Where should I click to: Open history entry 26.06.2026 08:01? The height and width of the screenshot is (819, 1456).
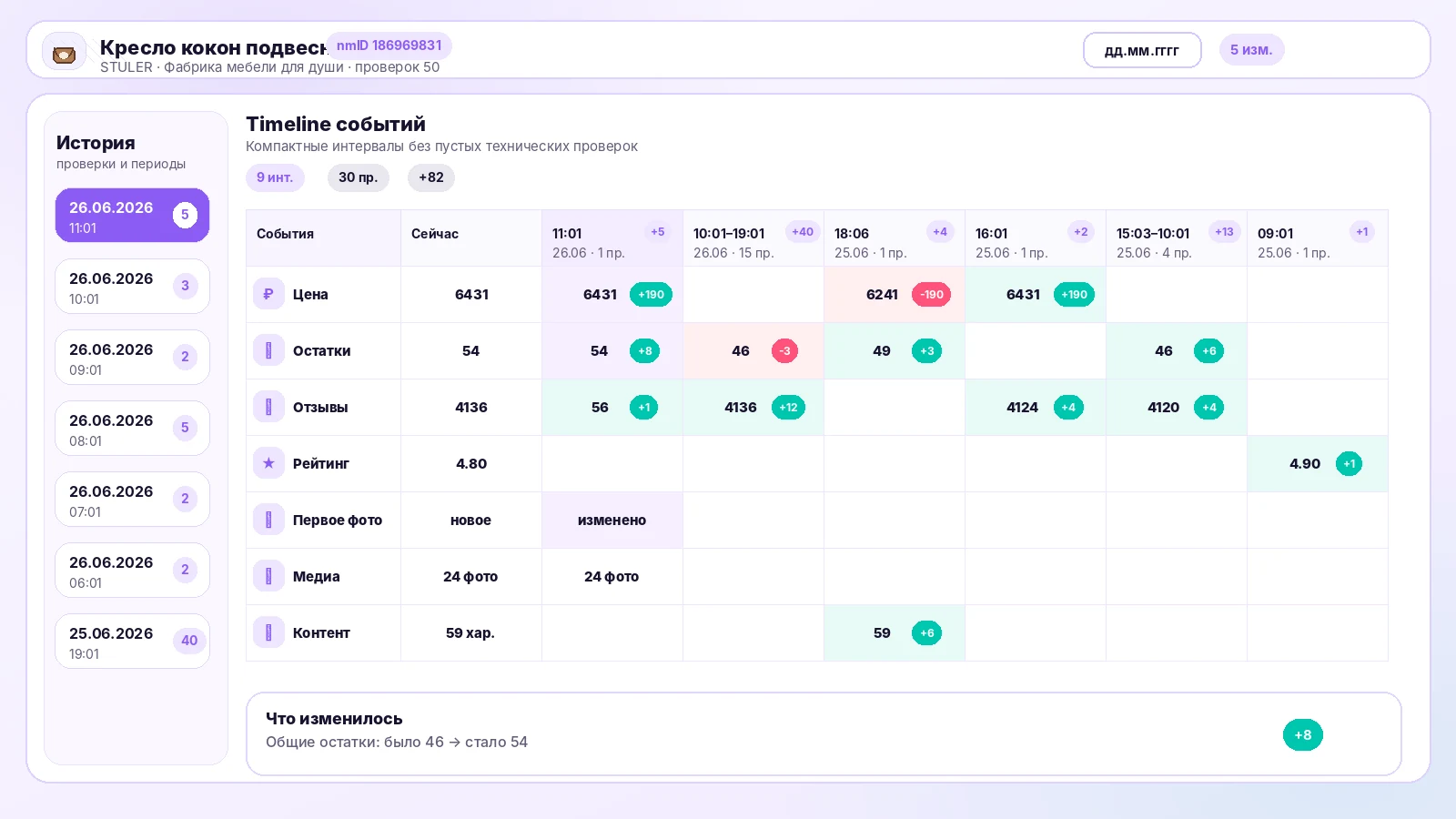[132, 429]
